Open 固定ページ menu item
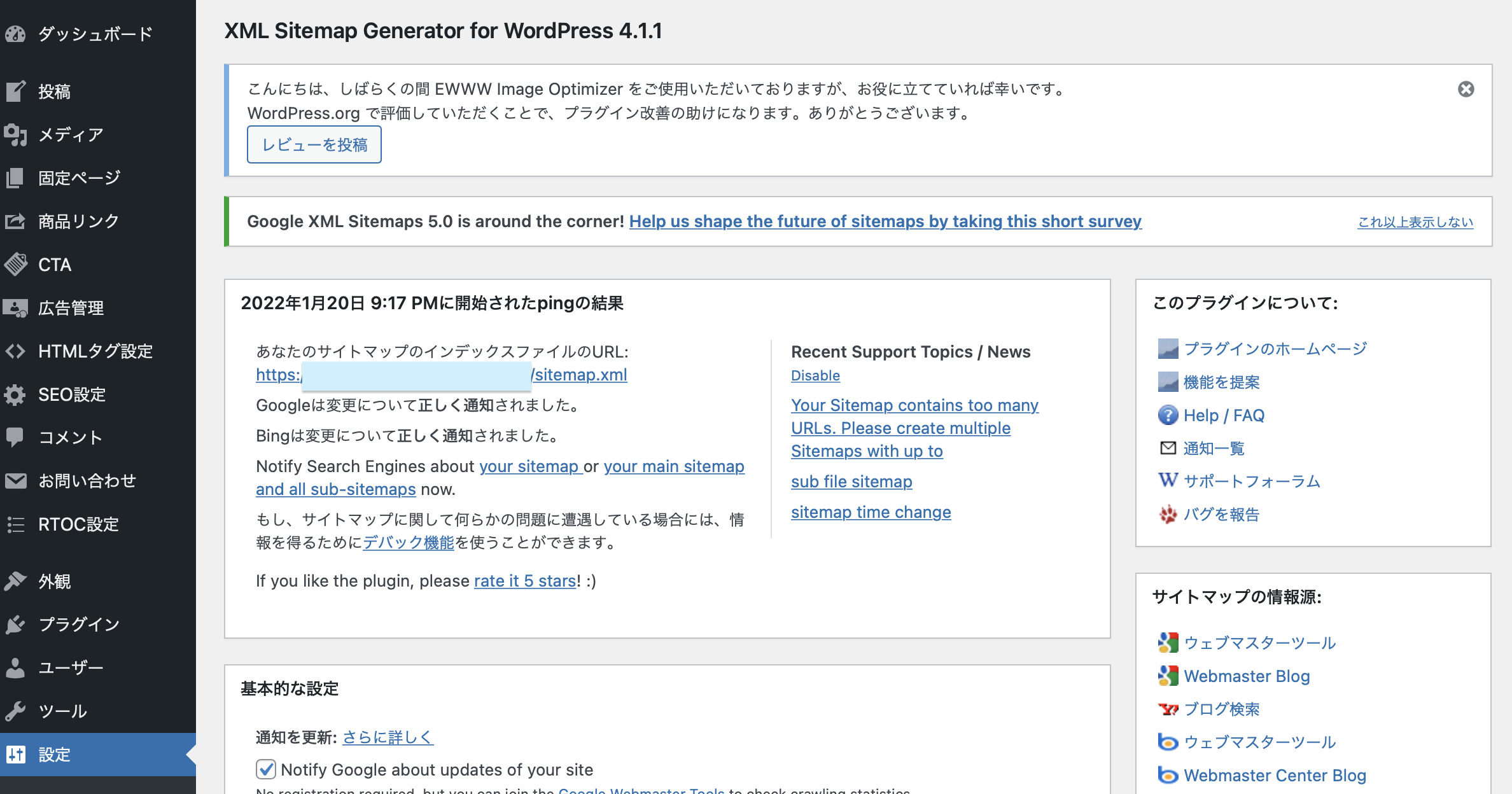 tap(98, 178)
